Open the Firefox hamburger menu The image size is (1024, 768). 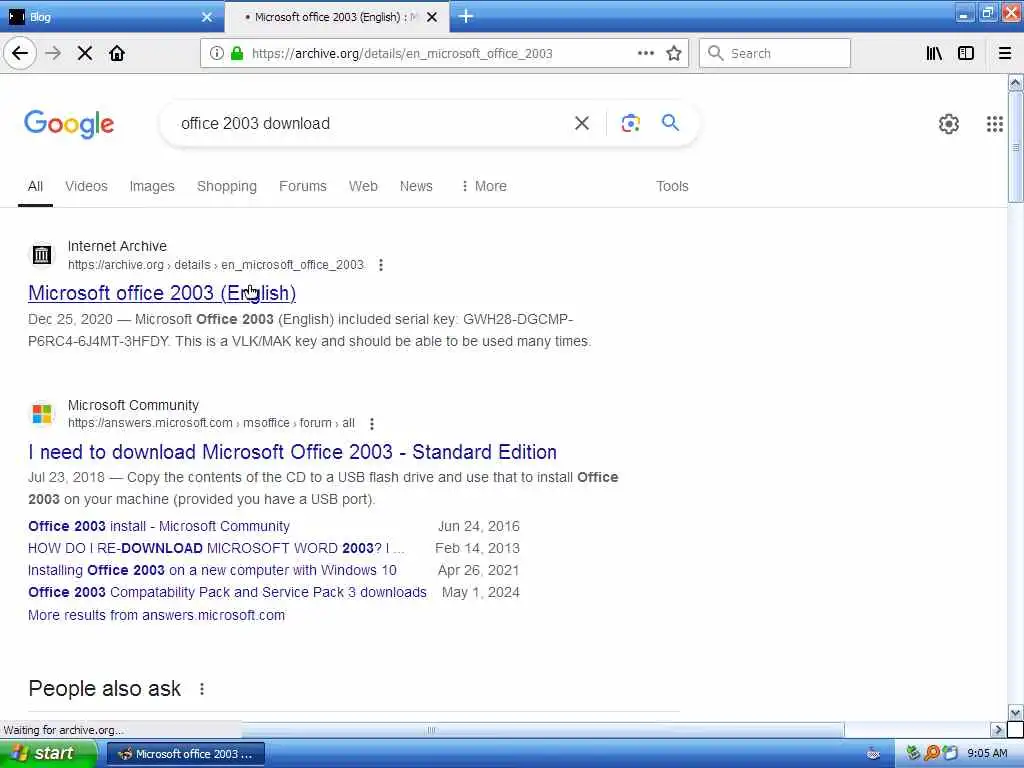1004,54
